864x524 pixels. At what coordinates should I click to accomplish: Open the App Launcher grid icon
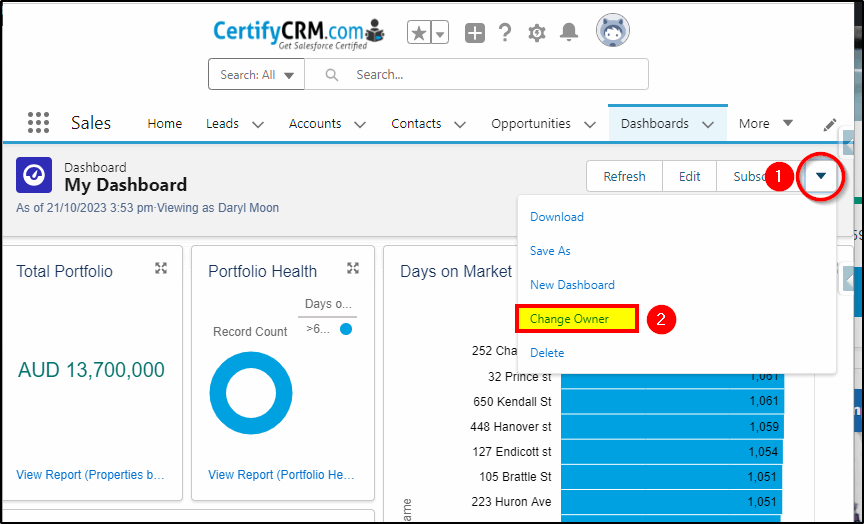(x=38, y=123)
